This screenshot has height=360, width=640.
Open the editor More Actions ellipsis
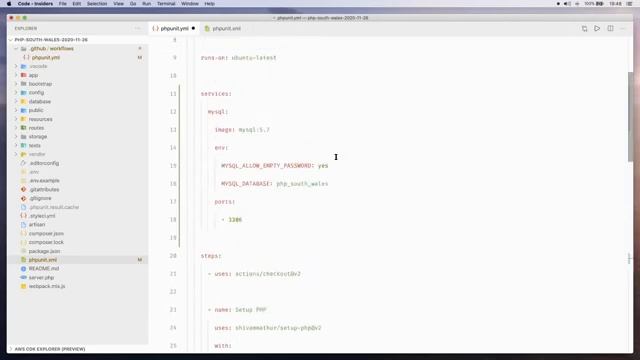[x=623, y=29]
